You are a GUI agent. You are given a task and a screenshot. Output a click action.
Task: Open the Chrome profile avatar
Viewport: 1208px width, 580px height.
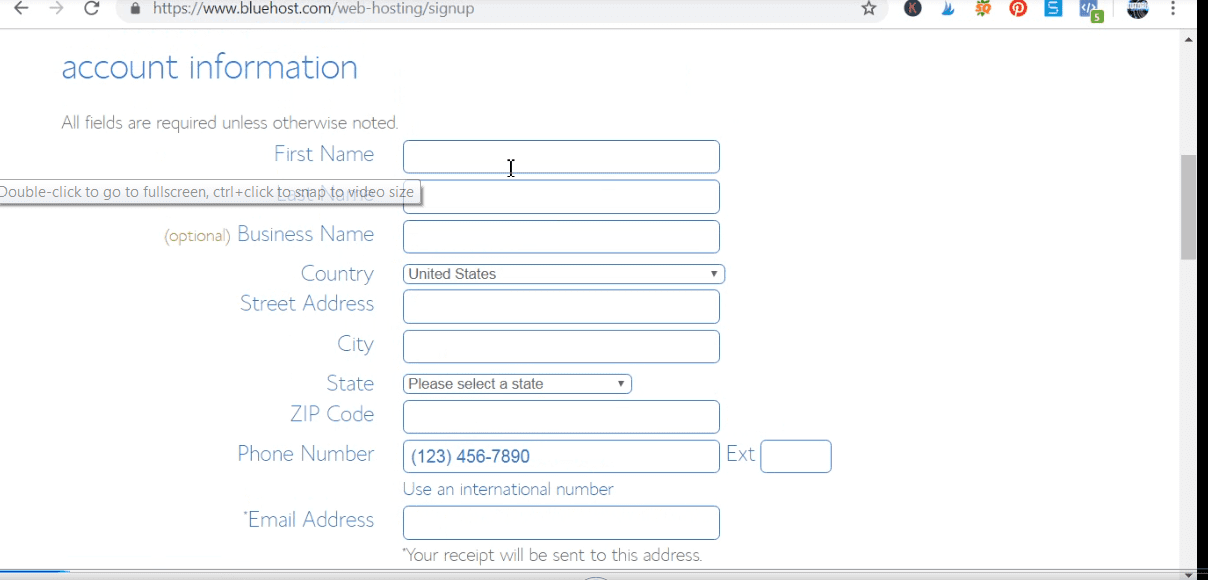tap(1138, 9)
